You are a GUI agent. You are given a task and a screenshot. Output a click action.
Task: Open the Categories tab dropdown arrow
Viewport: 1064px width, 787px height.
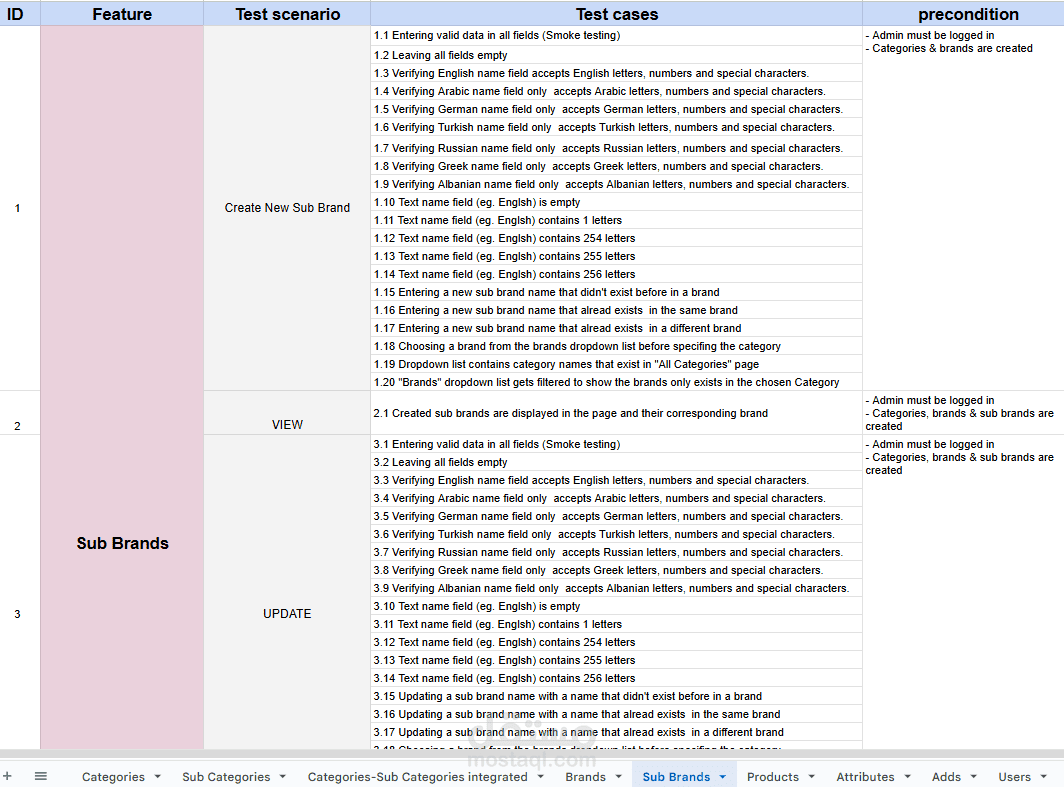155,776
